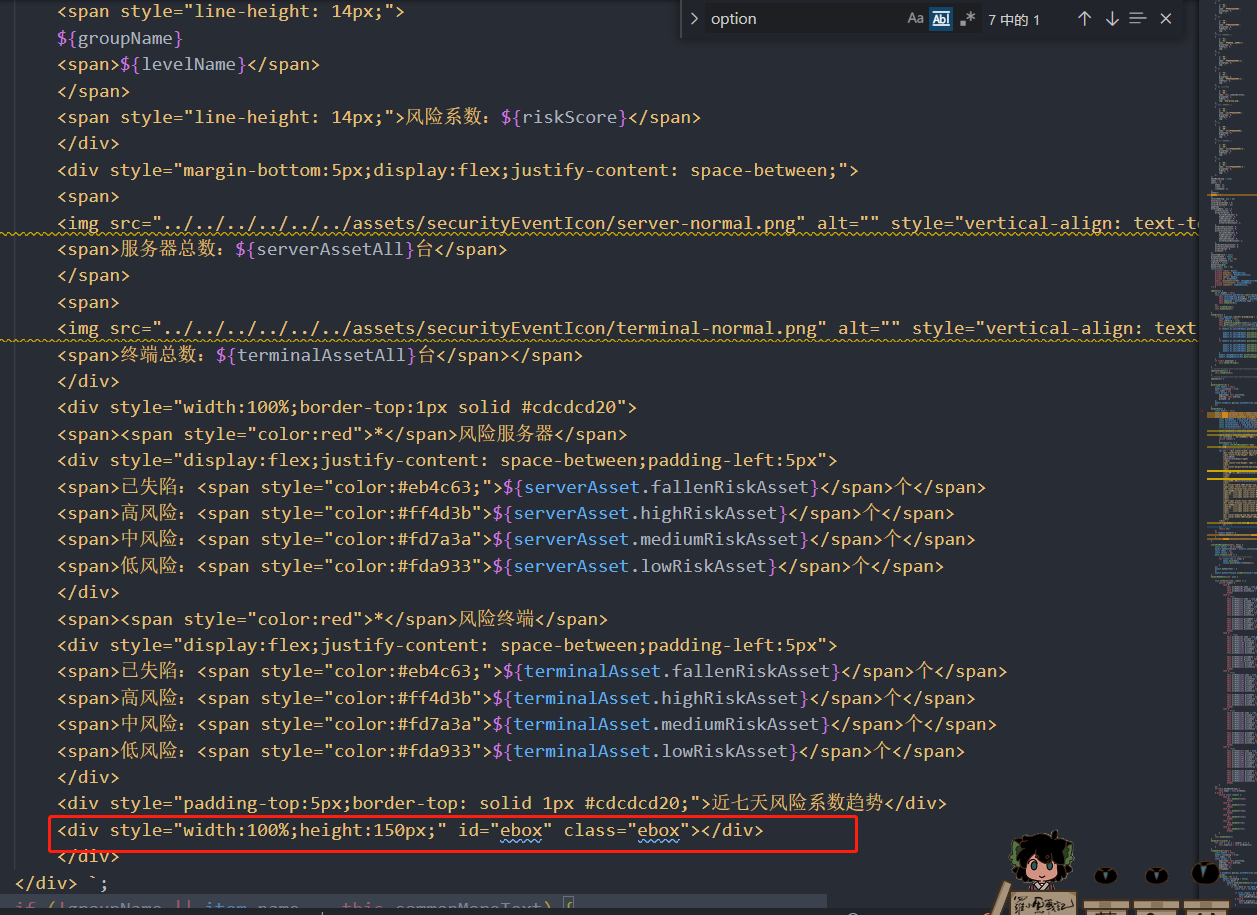Click serverAsset.fallenRiskAsset expression
Screen dimensions: 1257x915
660,487
